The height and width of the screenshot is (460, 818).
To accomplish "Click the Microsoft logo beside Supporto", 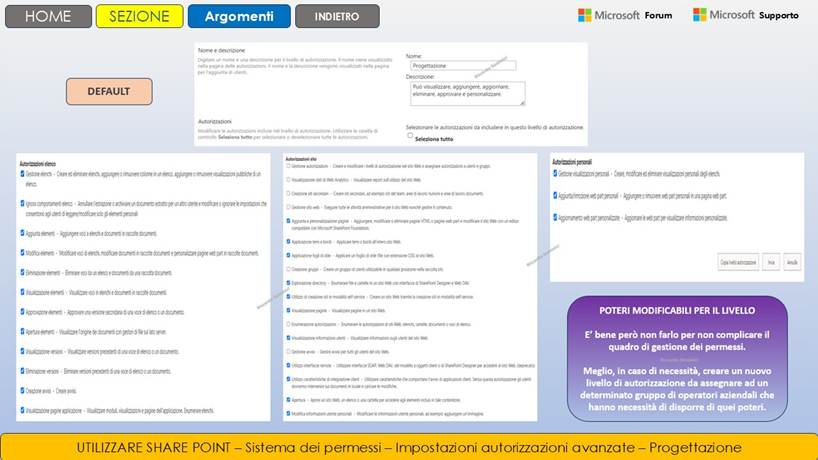I will (x=700, y=15).
